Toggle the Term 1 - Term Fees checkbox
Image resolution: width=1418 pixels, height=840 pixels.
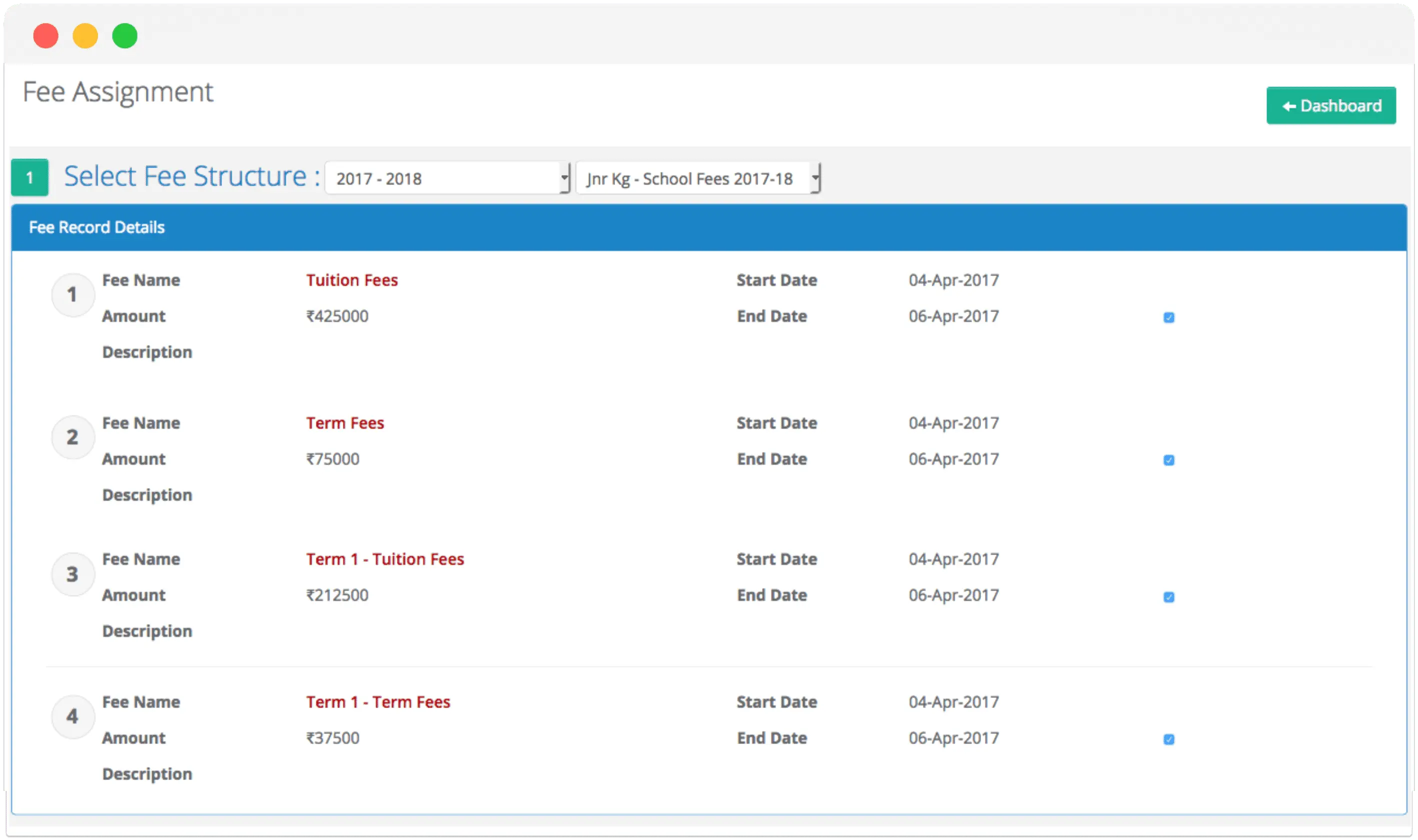tap(1169, 739)
